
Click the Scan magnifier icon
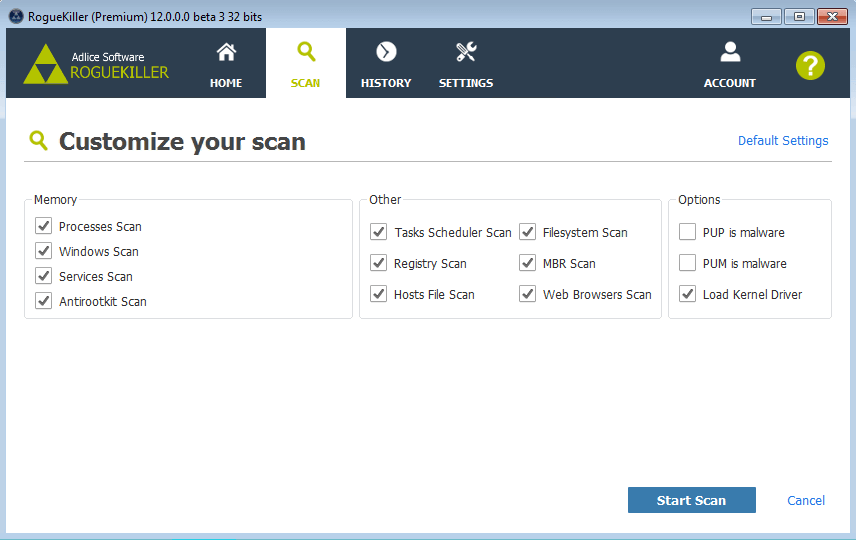[306, 51]
